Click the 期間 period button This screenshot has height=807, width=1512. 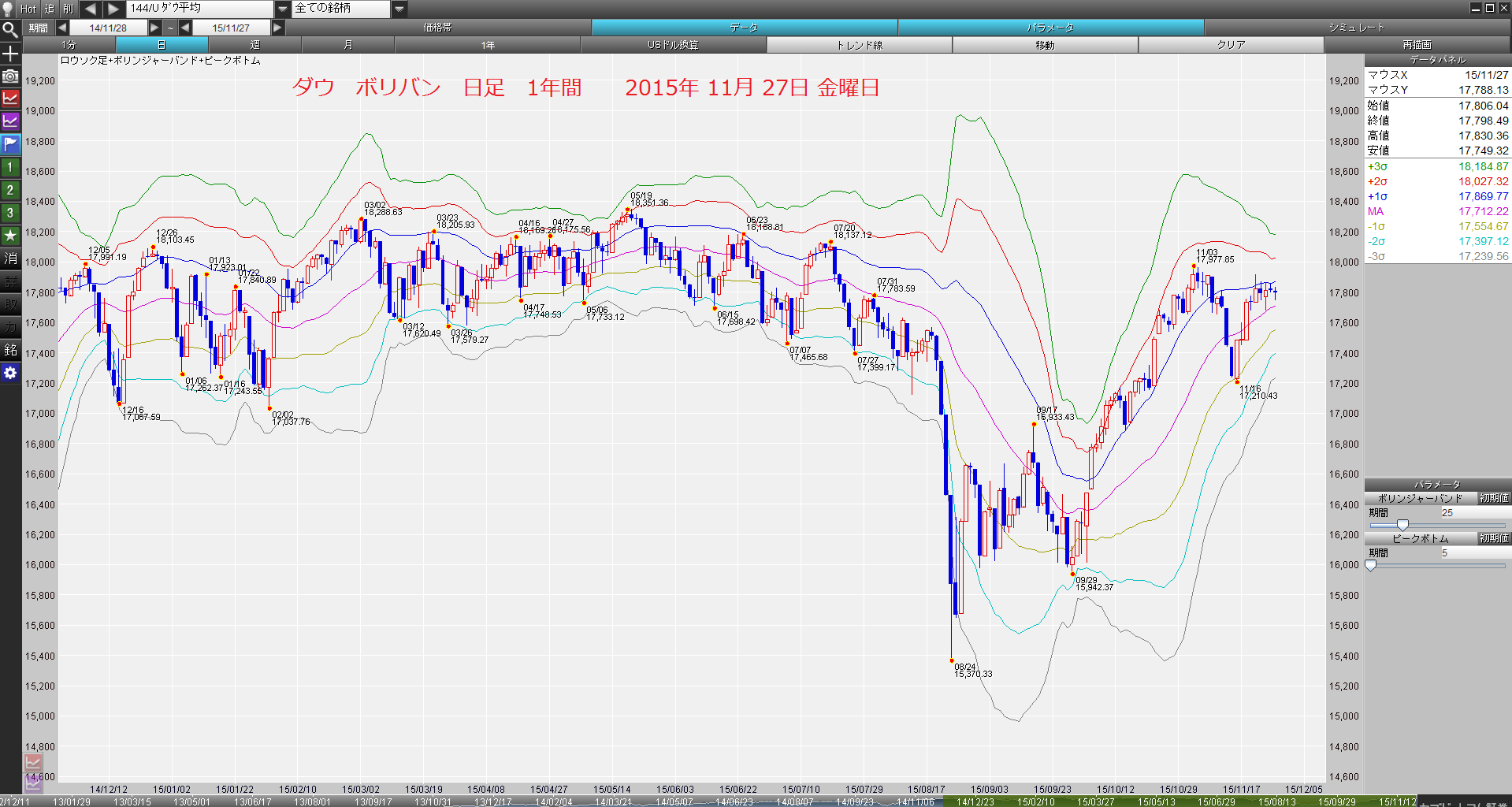pos(38,28)
